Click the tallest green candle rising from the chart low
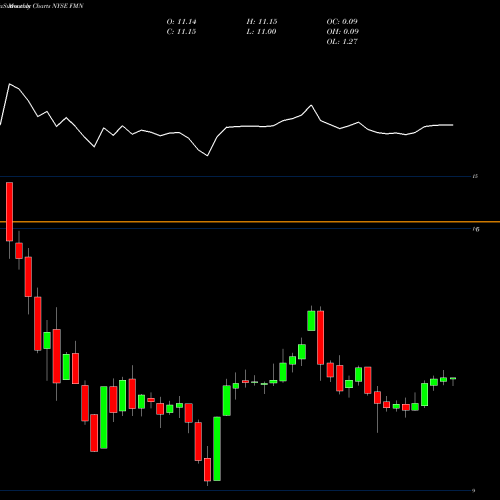500x500 pixels. 217,449
